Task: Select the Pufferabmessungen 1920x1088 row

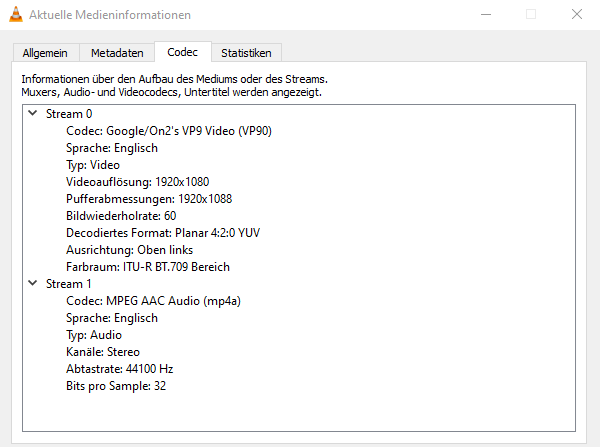Action: [149, 199]
